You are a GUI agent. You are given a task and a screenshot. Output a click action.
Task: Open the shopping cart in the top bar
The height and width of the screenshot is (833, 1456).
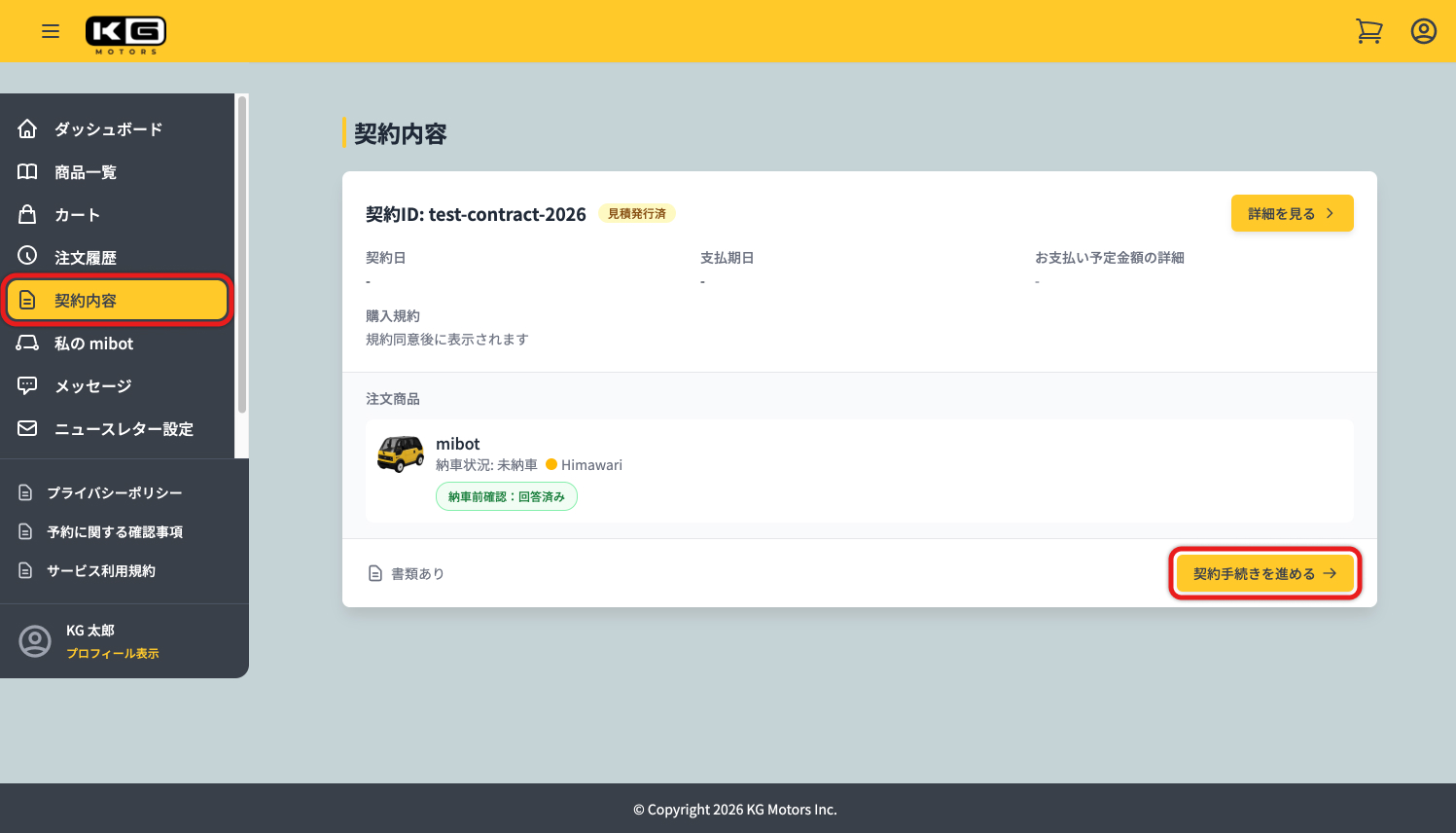(x=1369, y=30)
